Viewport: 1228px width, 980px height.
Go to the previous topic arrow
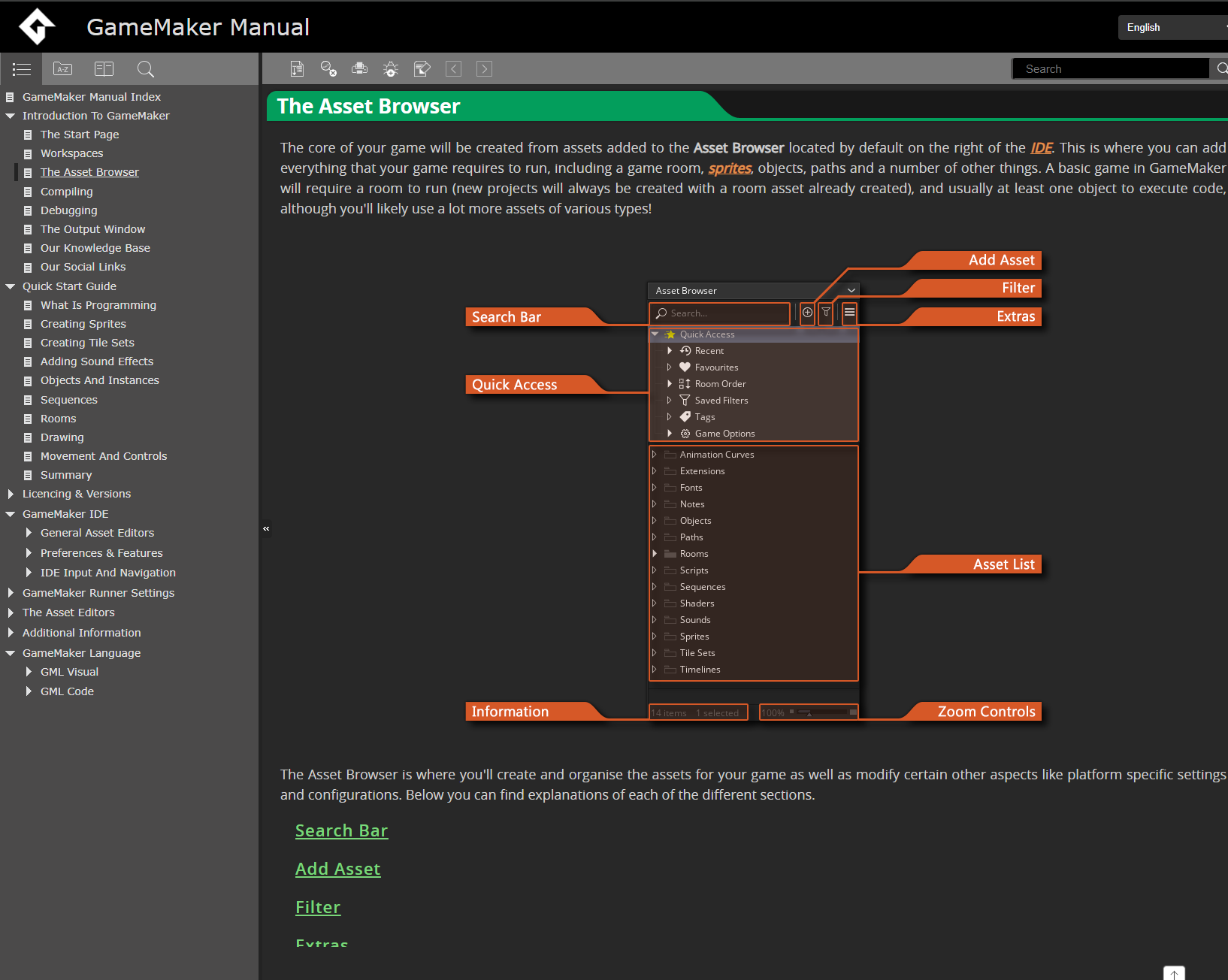pos(454,69)
